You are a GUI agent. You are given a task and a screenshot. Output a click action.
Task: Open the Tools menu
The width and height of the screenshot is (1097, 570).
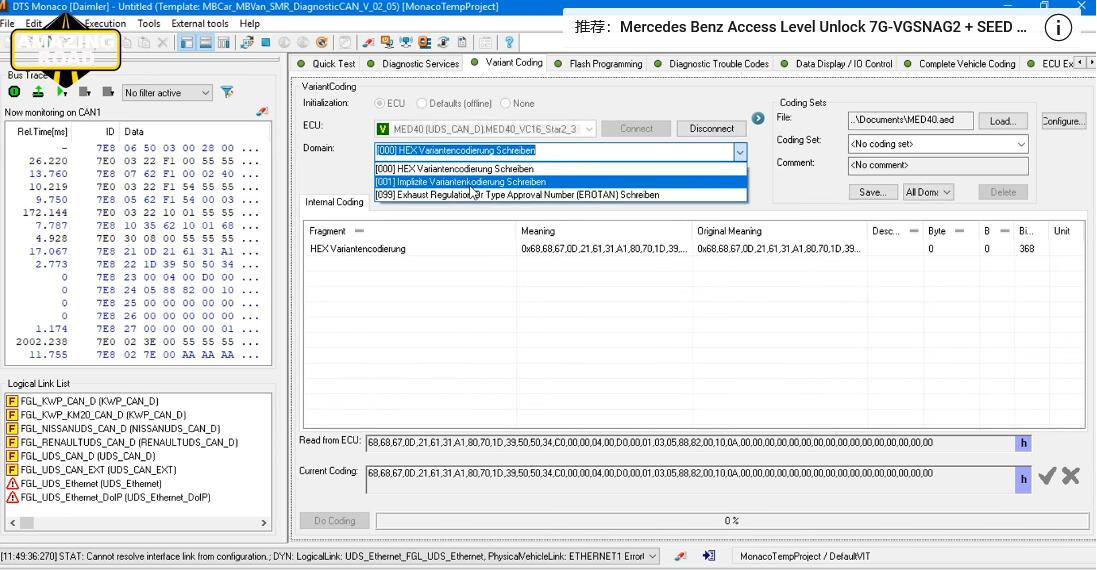tap(148, 23)
